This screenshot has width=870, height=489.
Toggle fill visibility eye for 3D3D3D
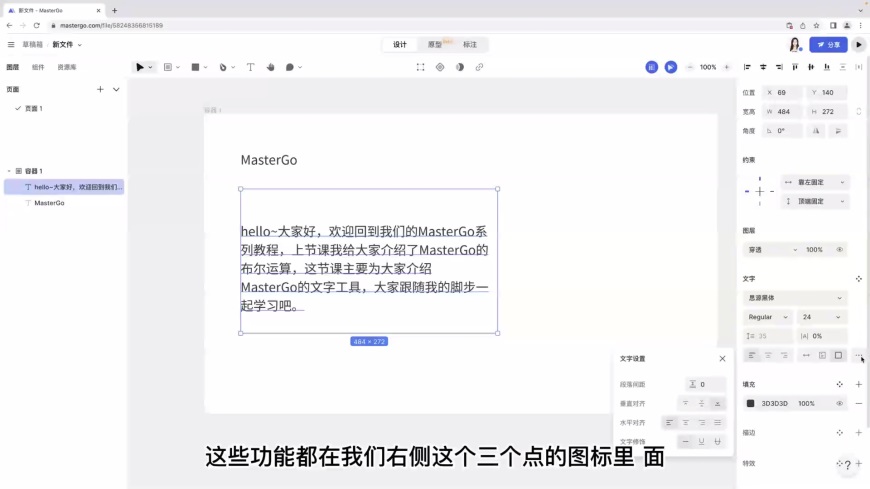pos(839,404)
